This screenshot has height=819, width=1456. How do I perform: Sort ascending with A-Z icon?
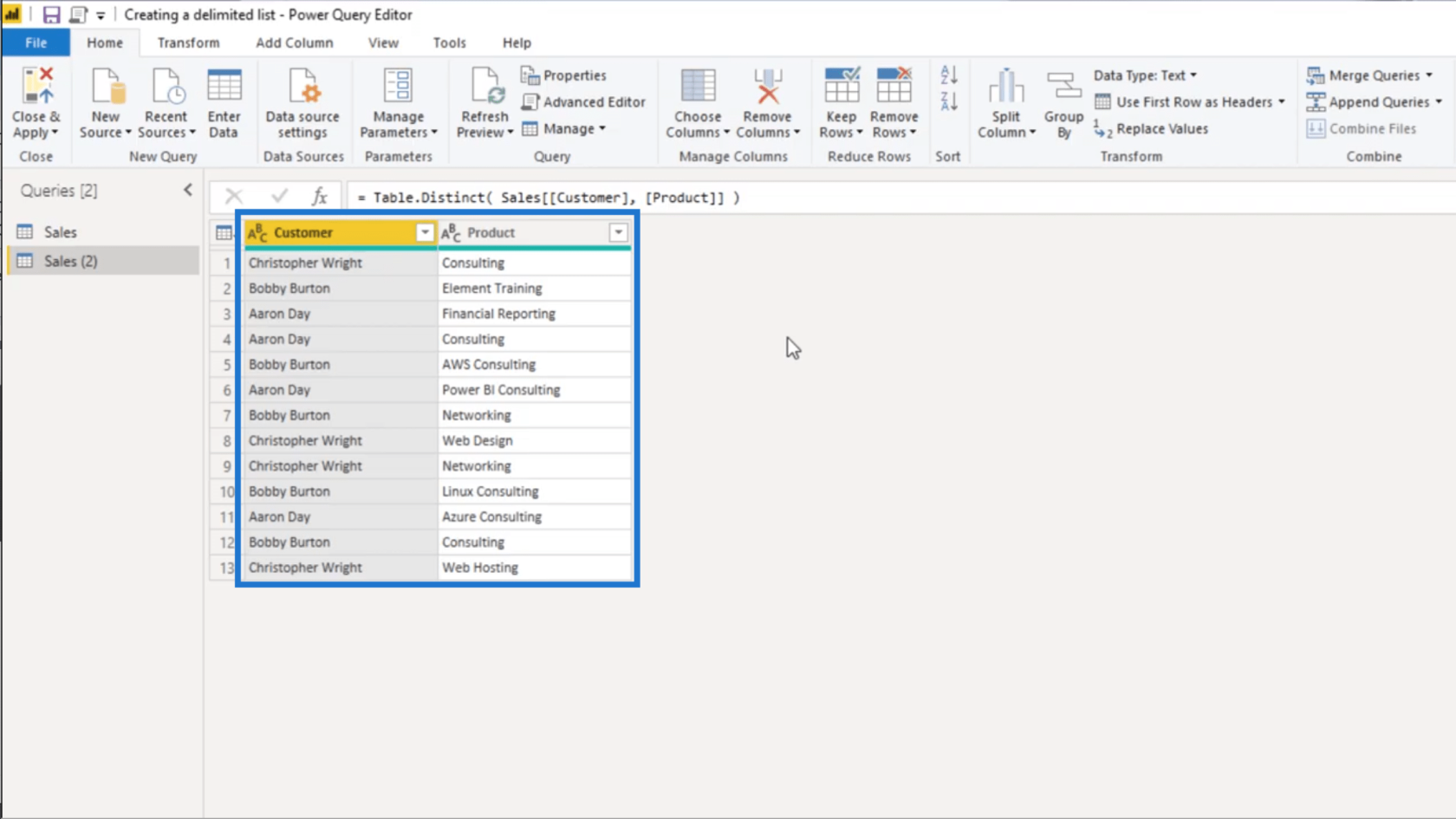coord(949,75)
